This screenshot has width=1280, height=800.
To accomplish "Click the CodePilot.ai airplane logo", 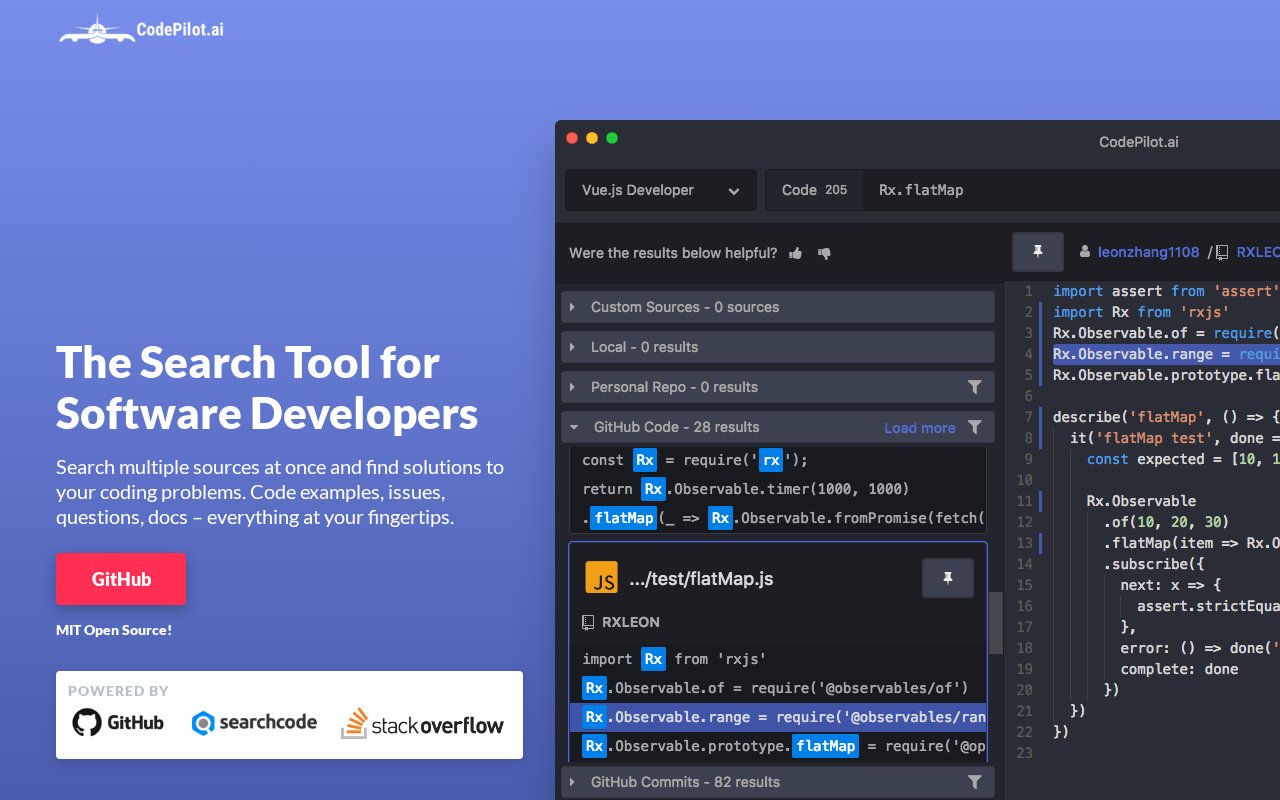I will [141, 28].
